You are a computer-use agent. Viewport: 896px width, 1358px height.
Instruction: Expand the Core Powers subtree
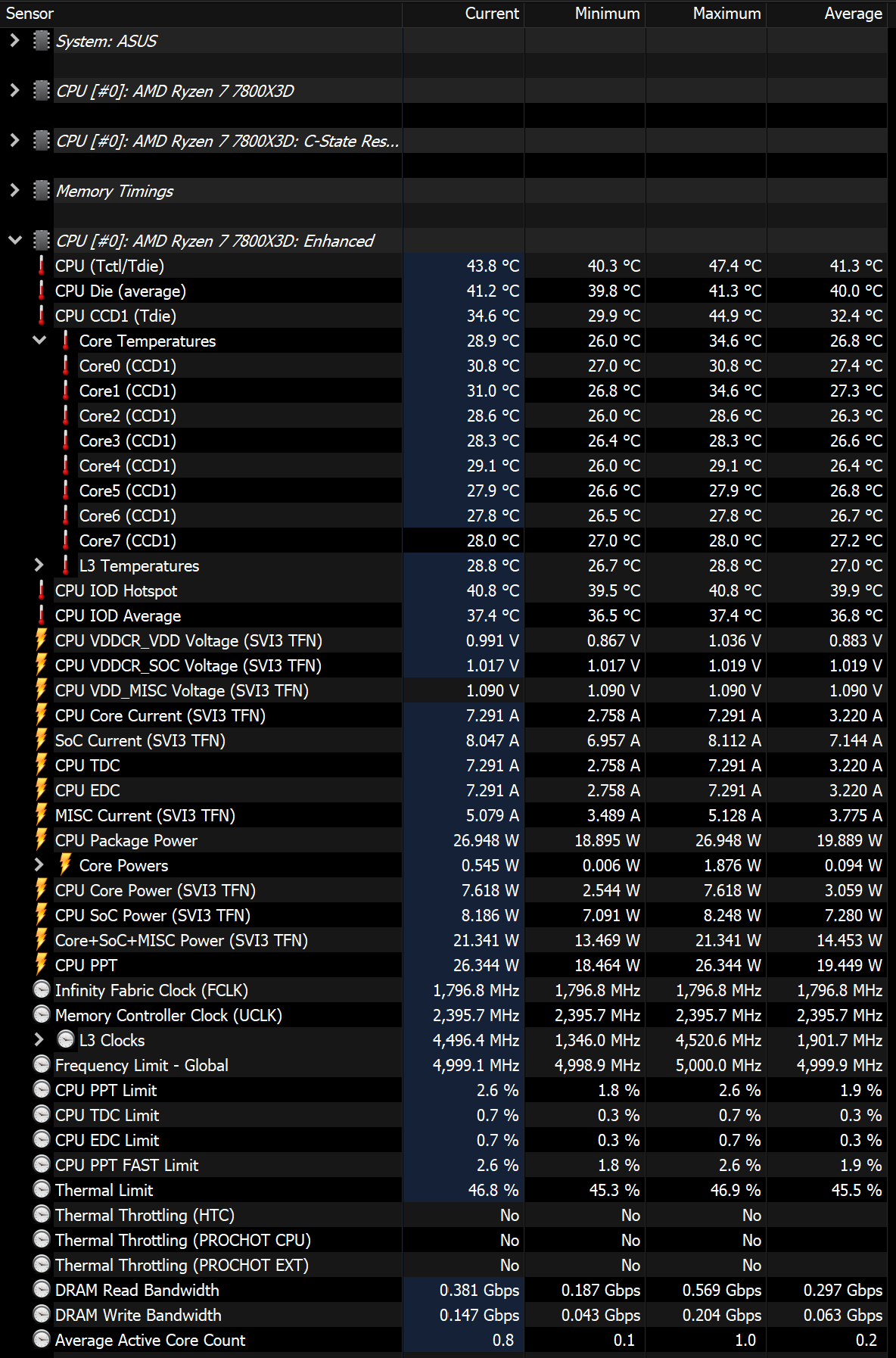[39, 865]
